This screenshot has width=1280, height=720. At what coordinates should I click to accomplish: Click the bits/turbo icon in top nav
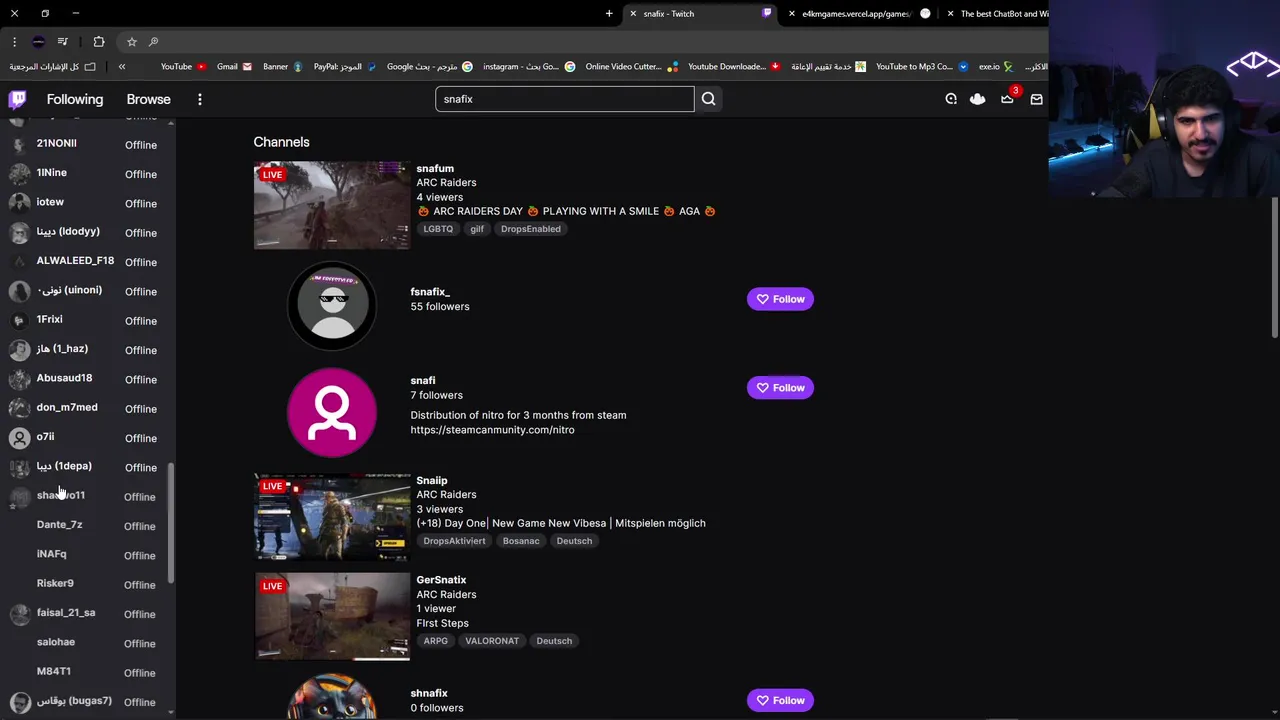pyautogui.click(x=951, y=99)
